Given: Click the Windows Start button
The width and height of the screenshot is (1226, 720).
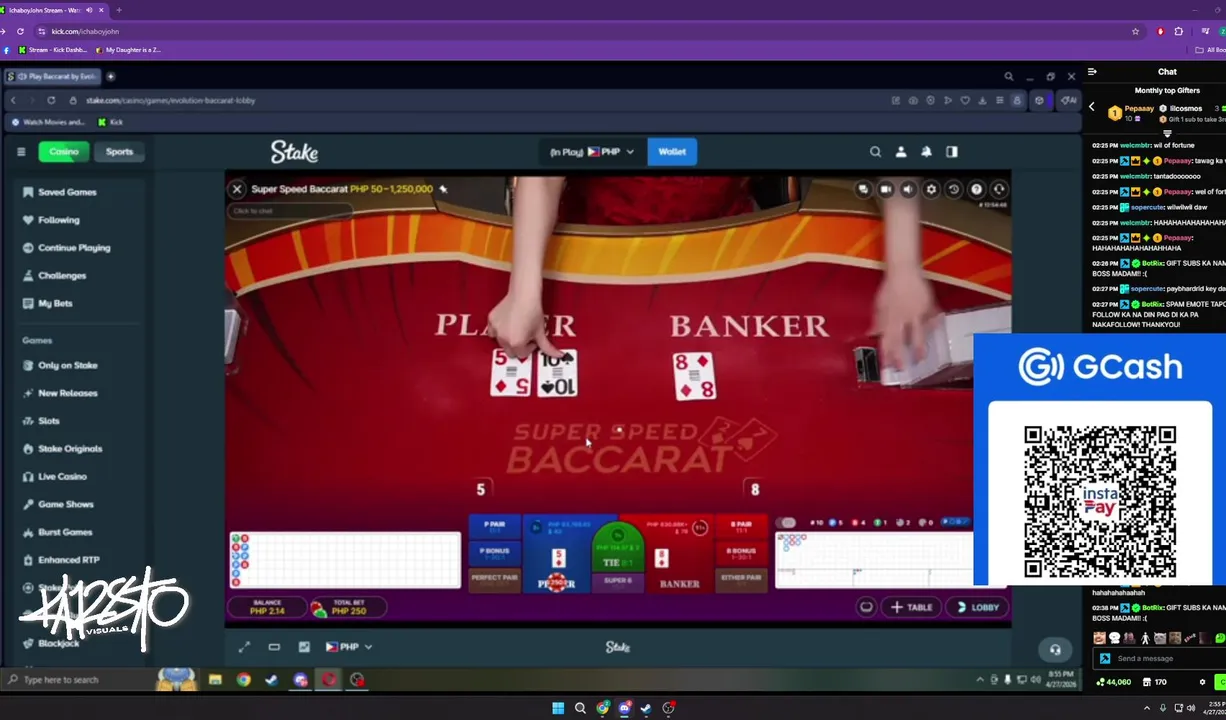Looking at the screenshot, I should point(558,708).
